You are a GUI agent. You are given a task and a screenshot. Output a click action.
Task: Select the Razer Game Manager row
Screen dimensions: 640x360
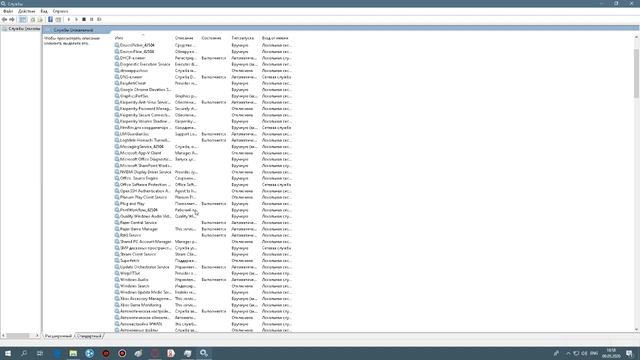tap(203, 229)
